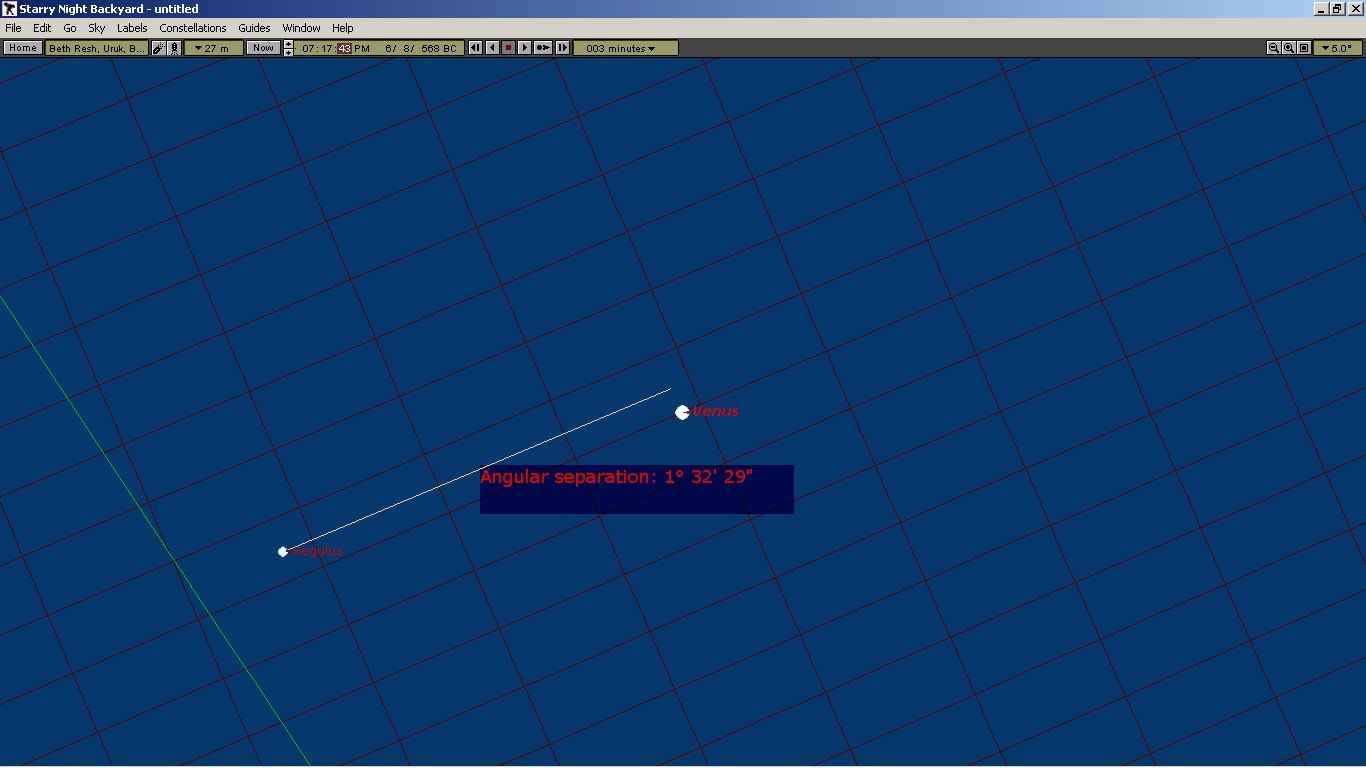Open the Guides menu
This screenshot has width=1366, height=768.
tap(254, 28)
